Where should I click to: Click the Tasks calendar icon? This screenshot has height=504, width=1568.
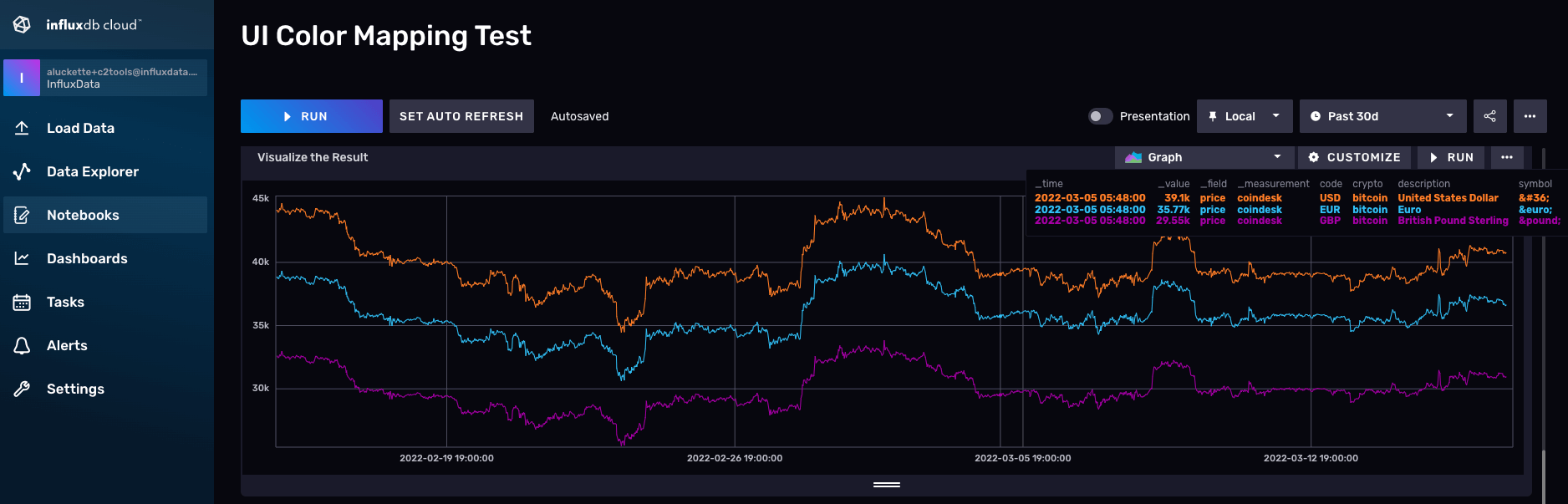(x=22, y=302)
